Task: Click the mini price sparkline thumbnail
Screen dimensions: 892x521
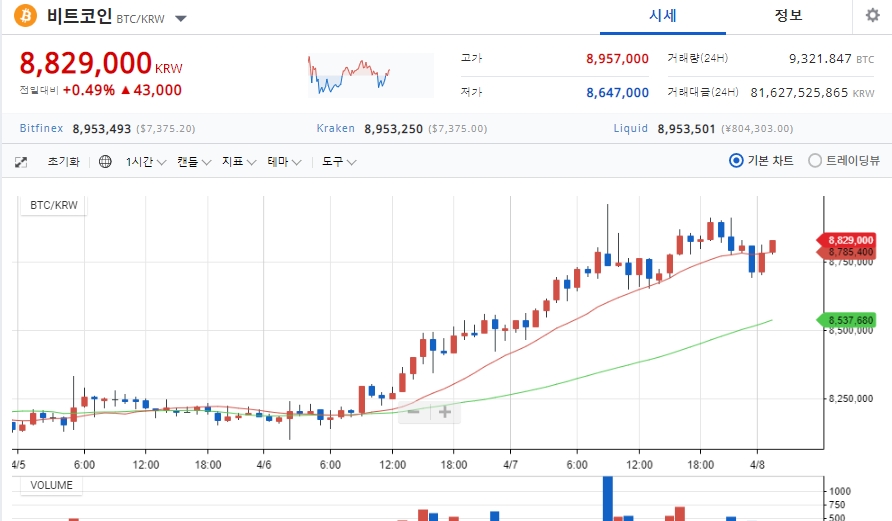Action: pyautogui.click(x=370, y=75)
